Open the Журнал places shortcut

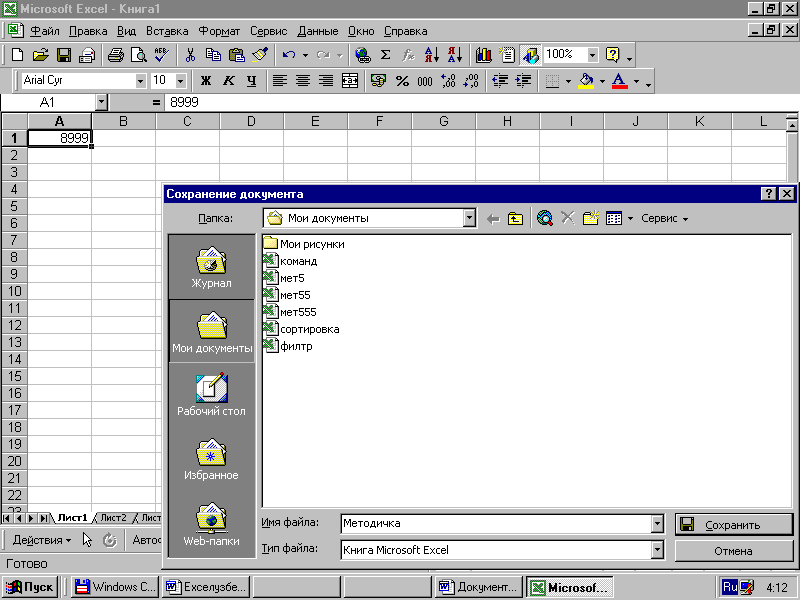point(211,267)
